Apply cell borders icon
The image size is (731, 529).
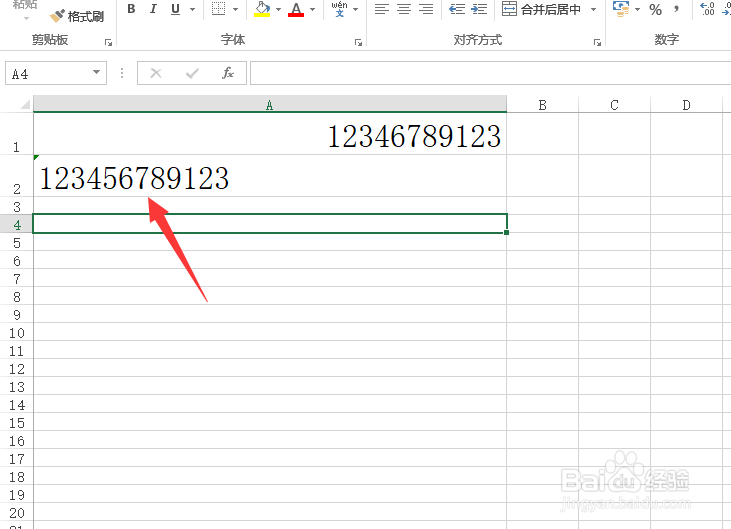click(x=218, y=9)
